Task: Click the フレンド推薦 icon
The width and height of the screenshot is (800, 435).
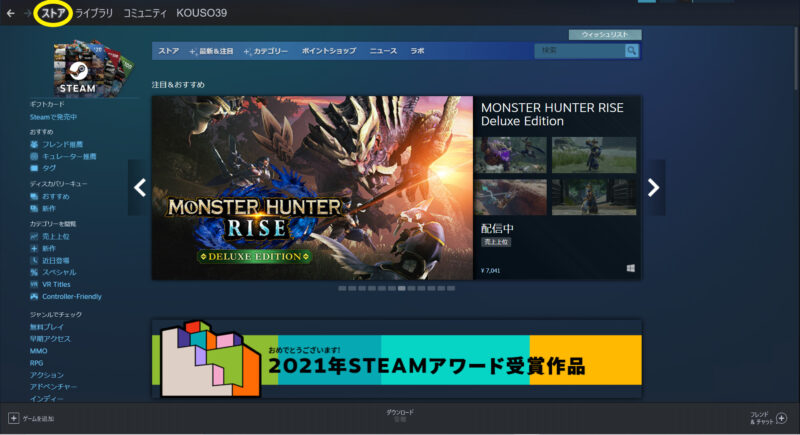Action: coord(34,144)
